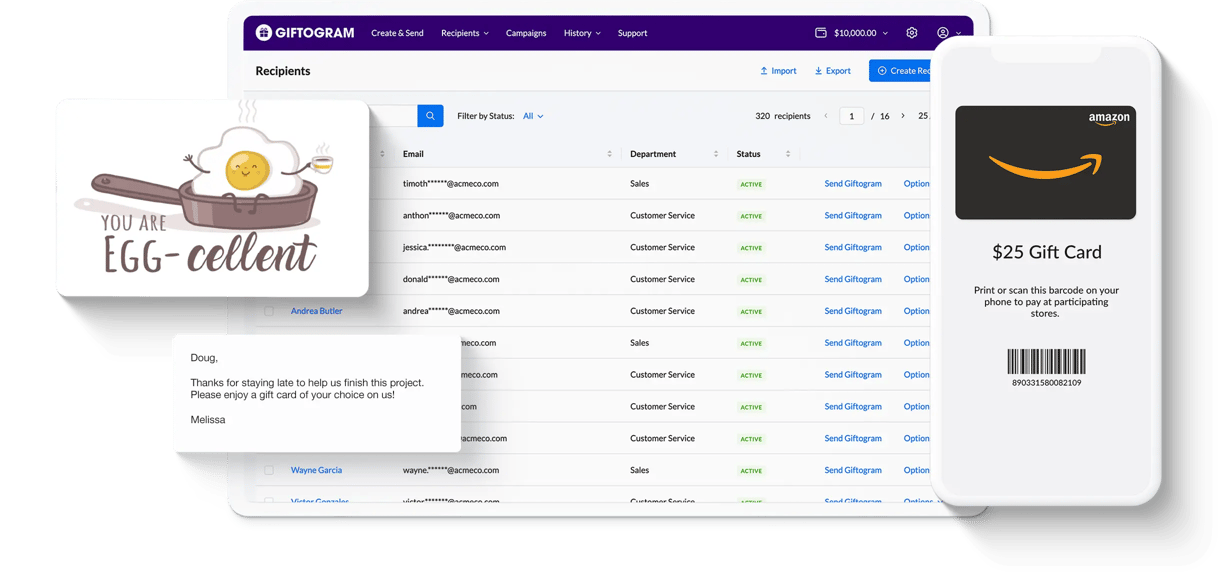Open settings via the gear icon
1218x572 pixels.
click(x=912, y=33)
